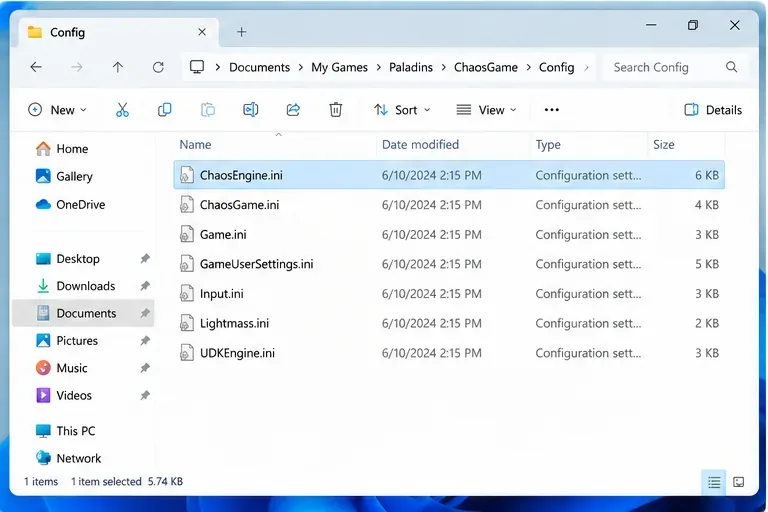Click the This PC monitor icon in address bar
The height and width of the screenshot is (512, 768).
197,67
